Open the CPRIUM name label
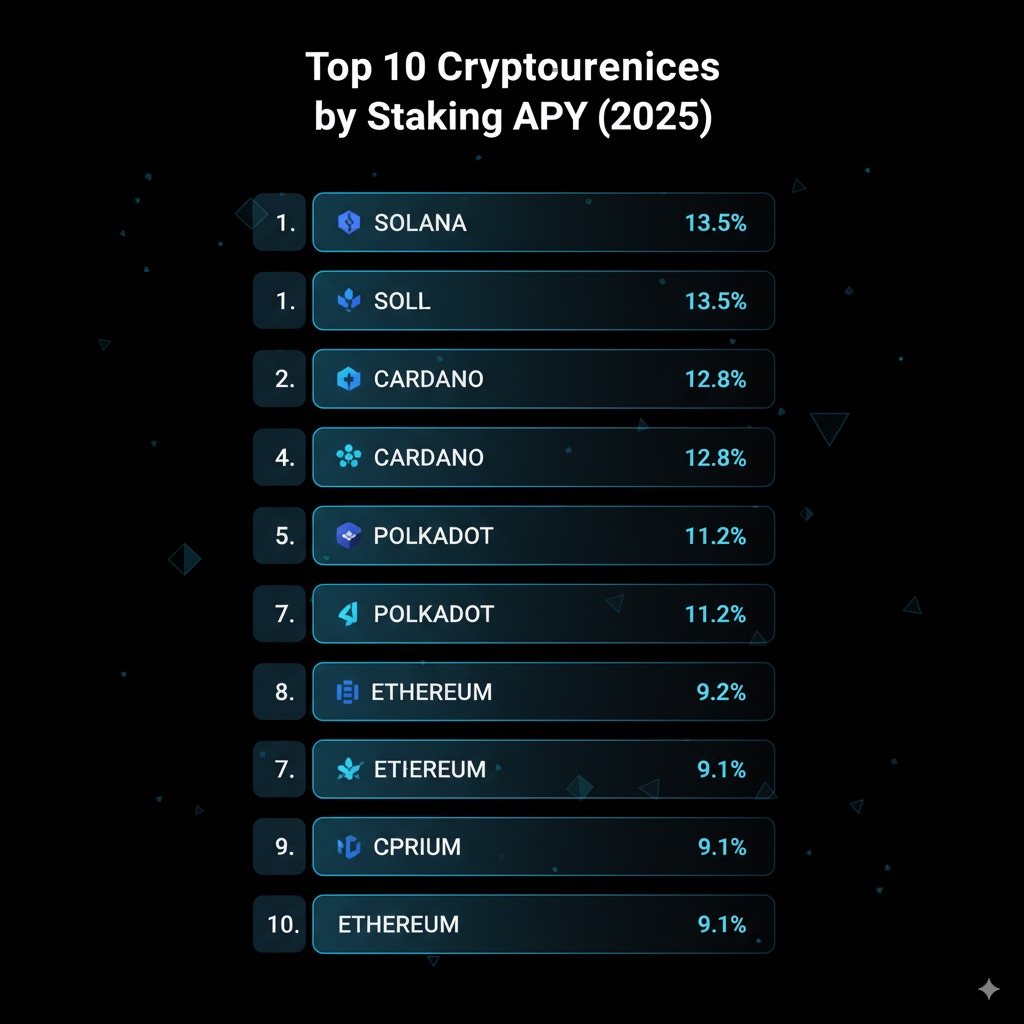 point(417,847)
